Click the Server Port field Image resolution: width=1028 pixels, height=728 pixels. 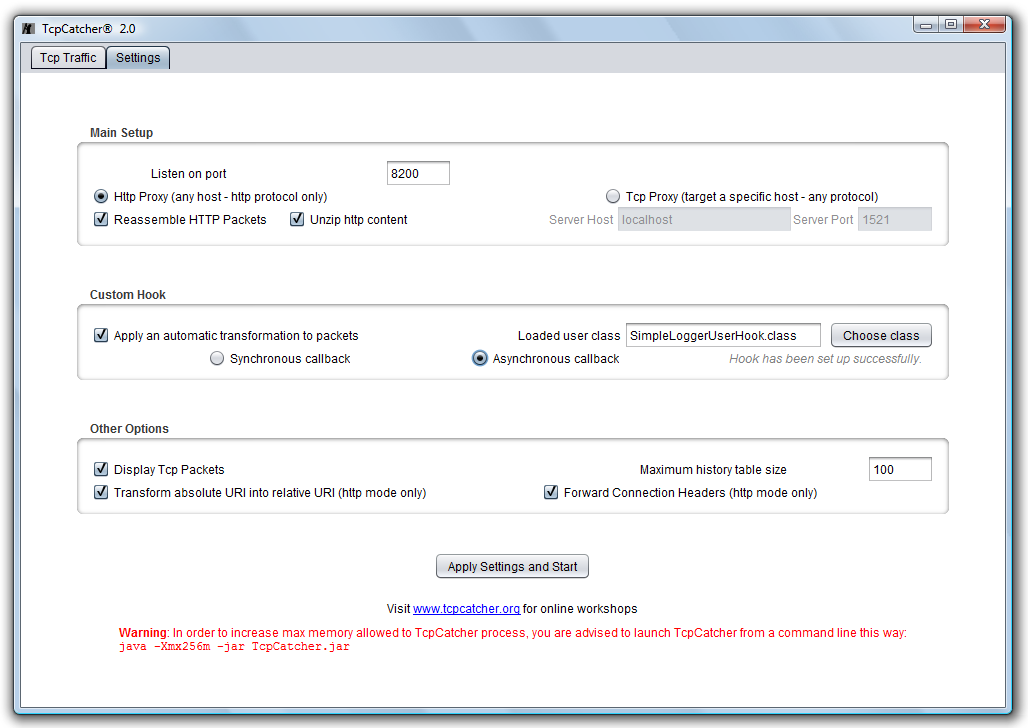895,220
